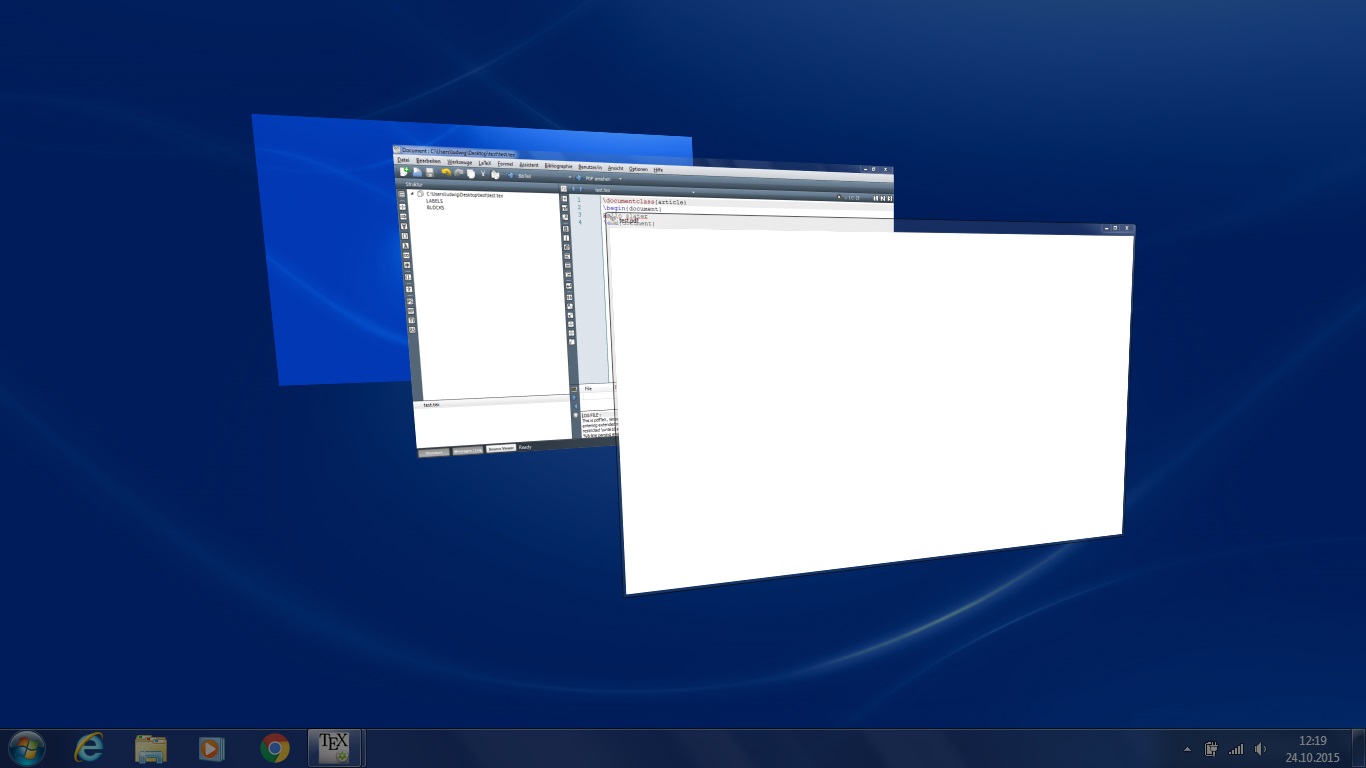Open the Assistent menu

tap(528, 165)
